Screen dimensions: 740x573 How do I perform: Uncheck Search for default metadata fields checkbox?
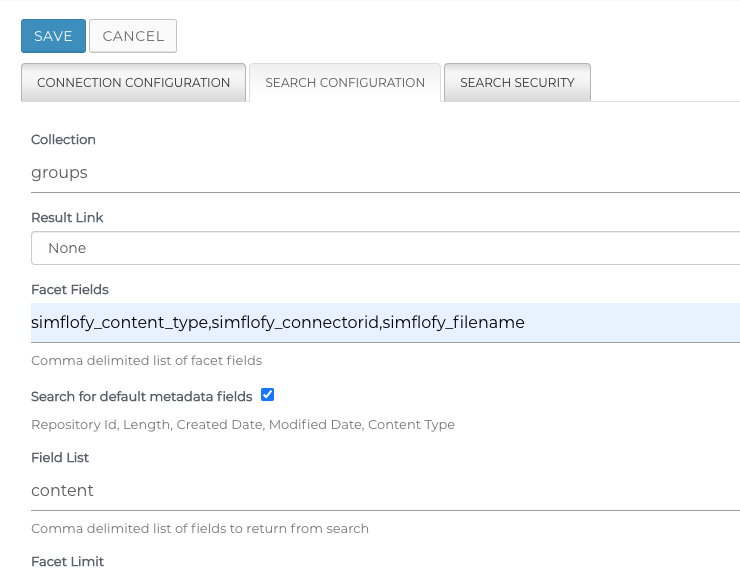pos(267,395)
